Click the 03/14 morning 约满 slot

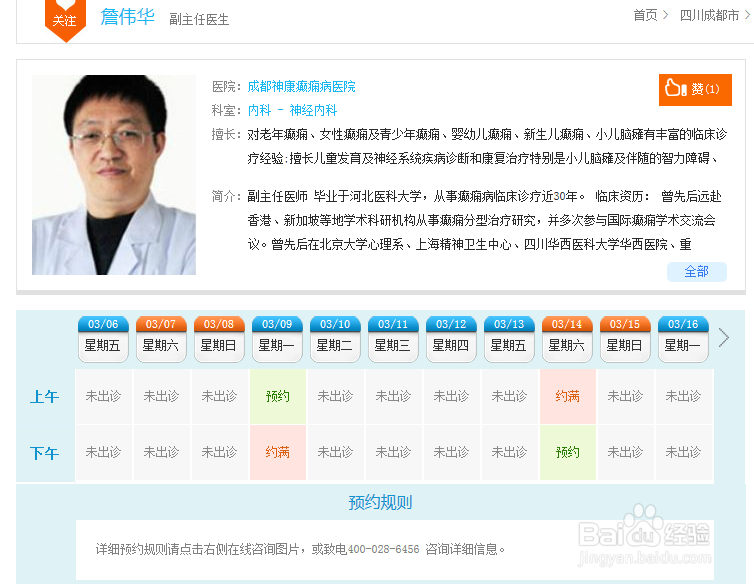(x=567, y=396)
